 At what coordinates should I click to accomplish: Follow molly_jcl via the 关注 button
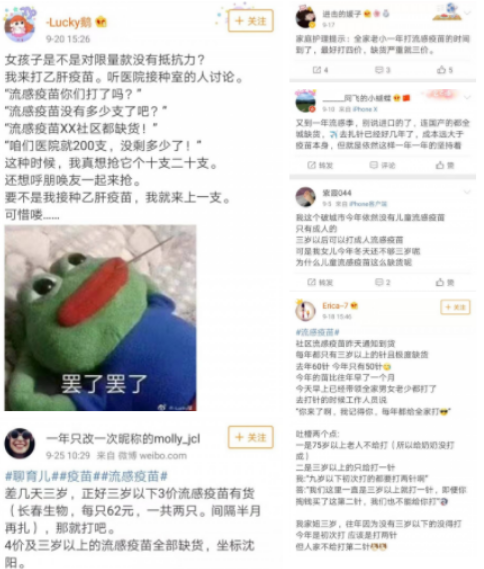tap(250, 437)
